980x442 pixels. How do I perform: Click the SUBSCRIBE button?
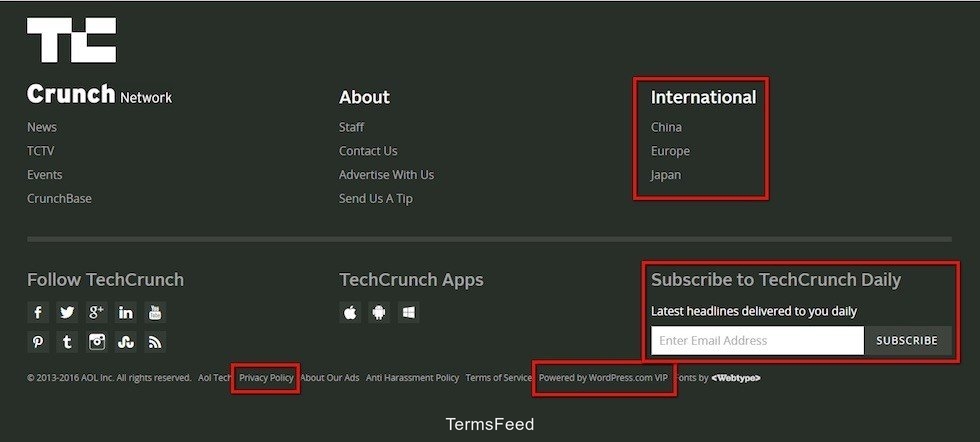(908, 341)
